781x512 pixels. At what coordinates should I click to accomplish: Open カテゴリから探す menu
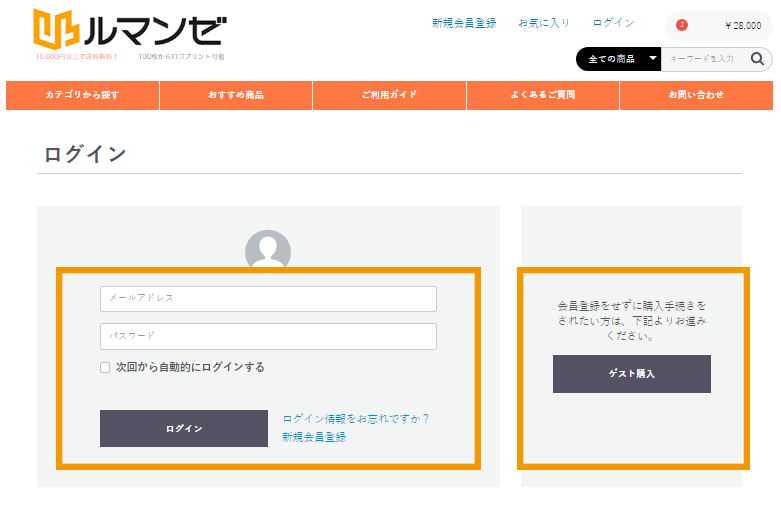tap(82, 95)
